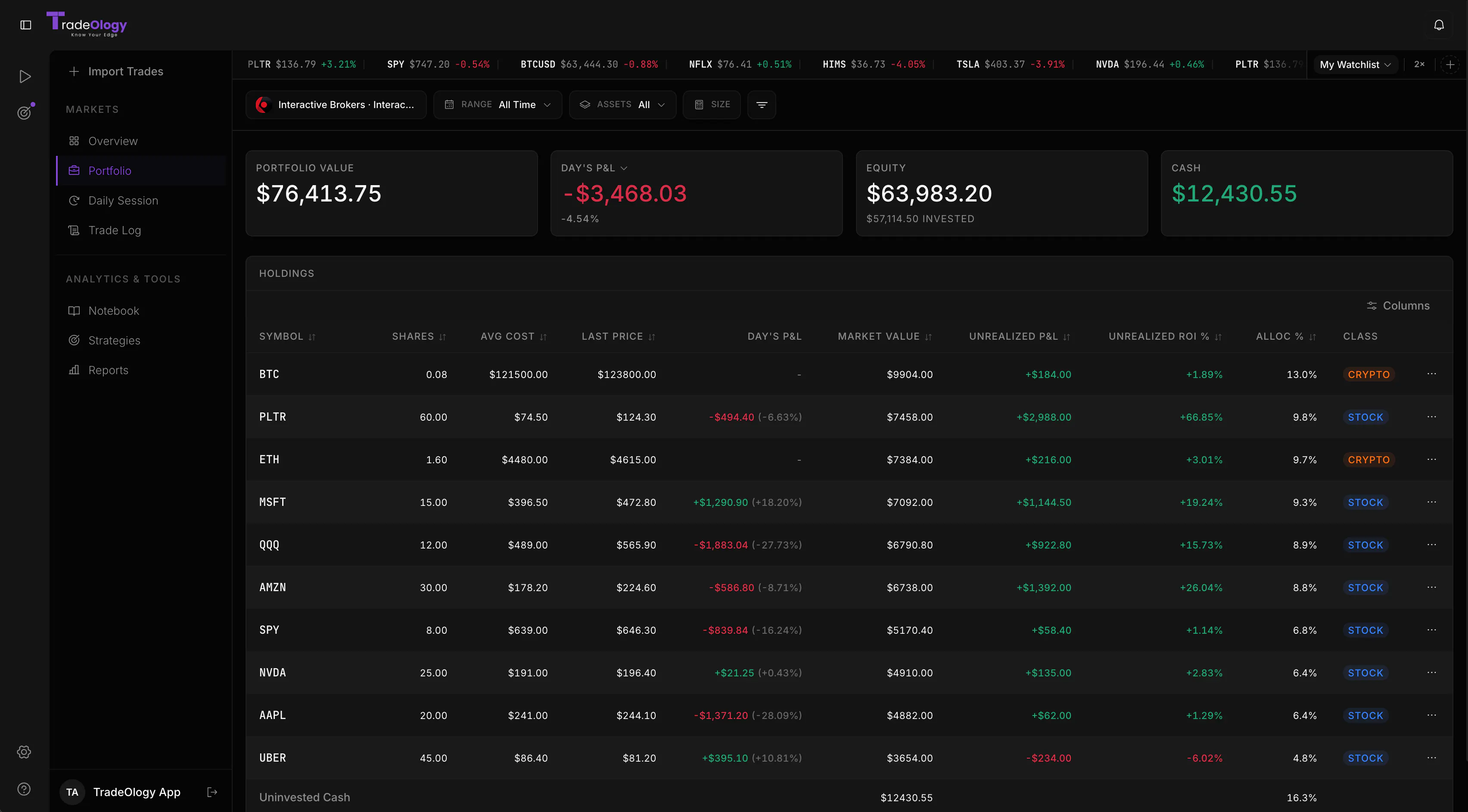The width and height of the screenshot is (1468, 812).
Task: Select Portfolio in sidebar
Action: coord(141,171)
